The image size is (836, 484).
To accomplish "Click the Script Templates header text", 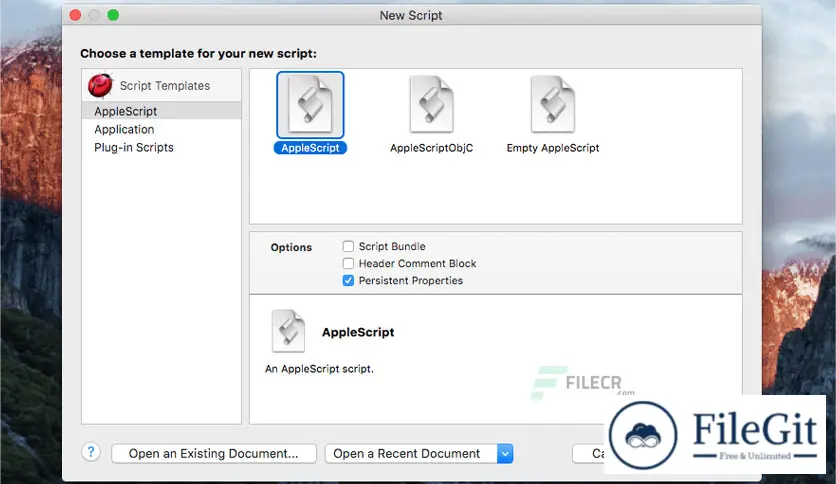I will (x=165, y=85).
